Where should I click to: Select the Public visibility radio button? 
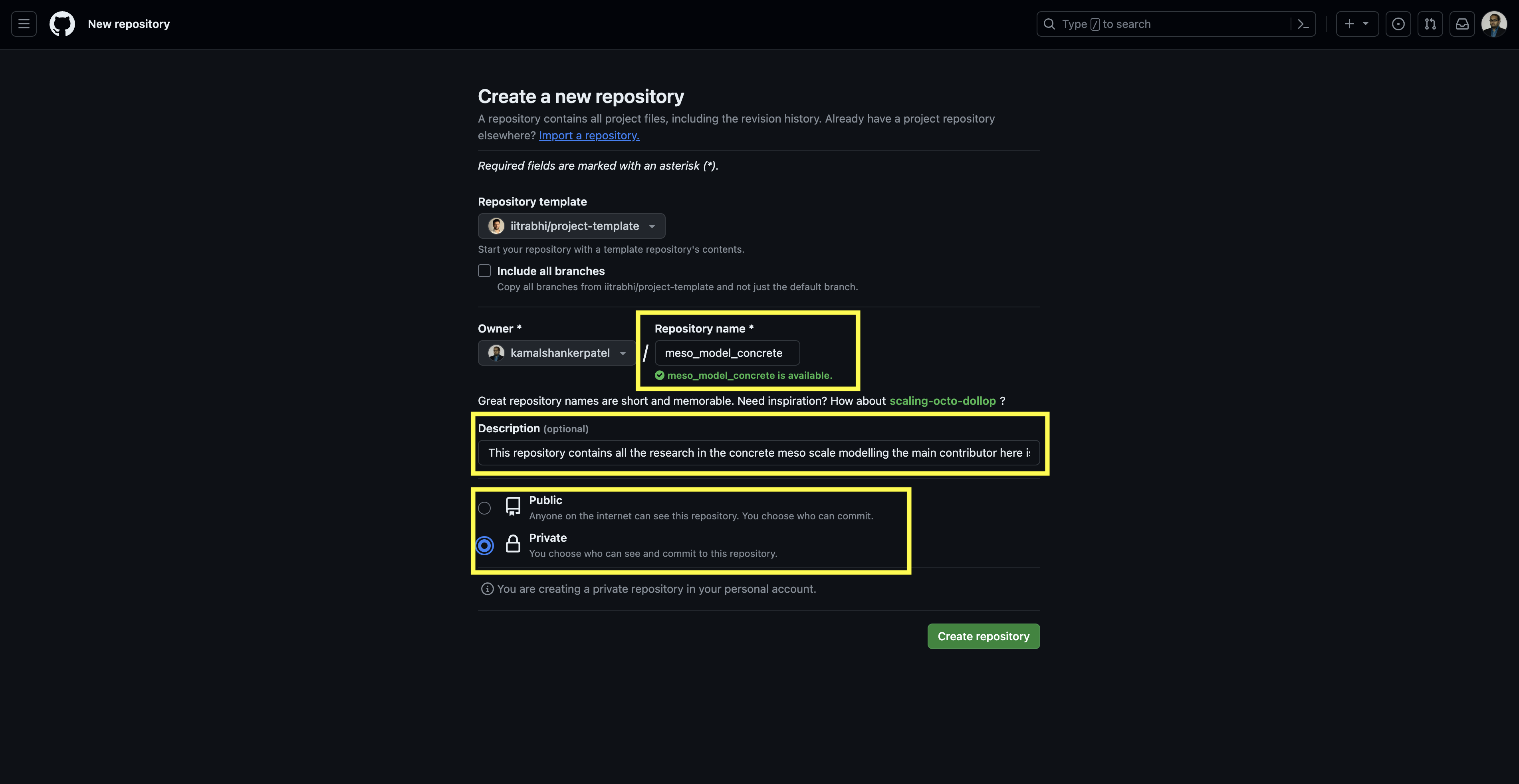coord(484,508)
